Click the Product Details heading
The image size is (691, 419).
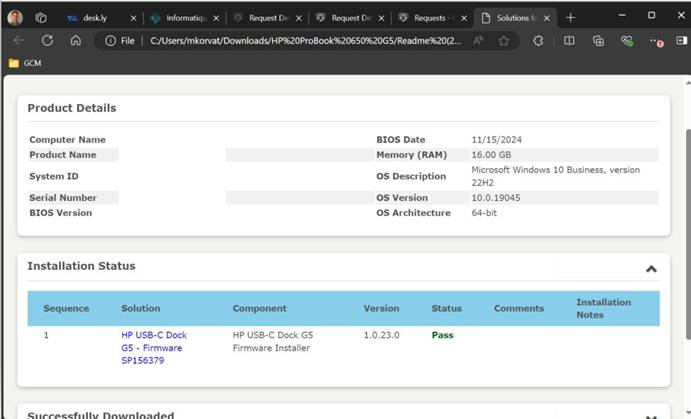click(72, 108)
